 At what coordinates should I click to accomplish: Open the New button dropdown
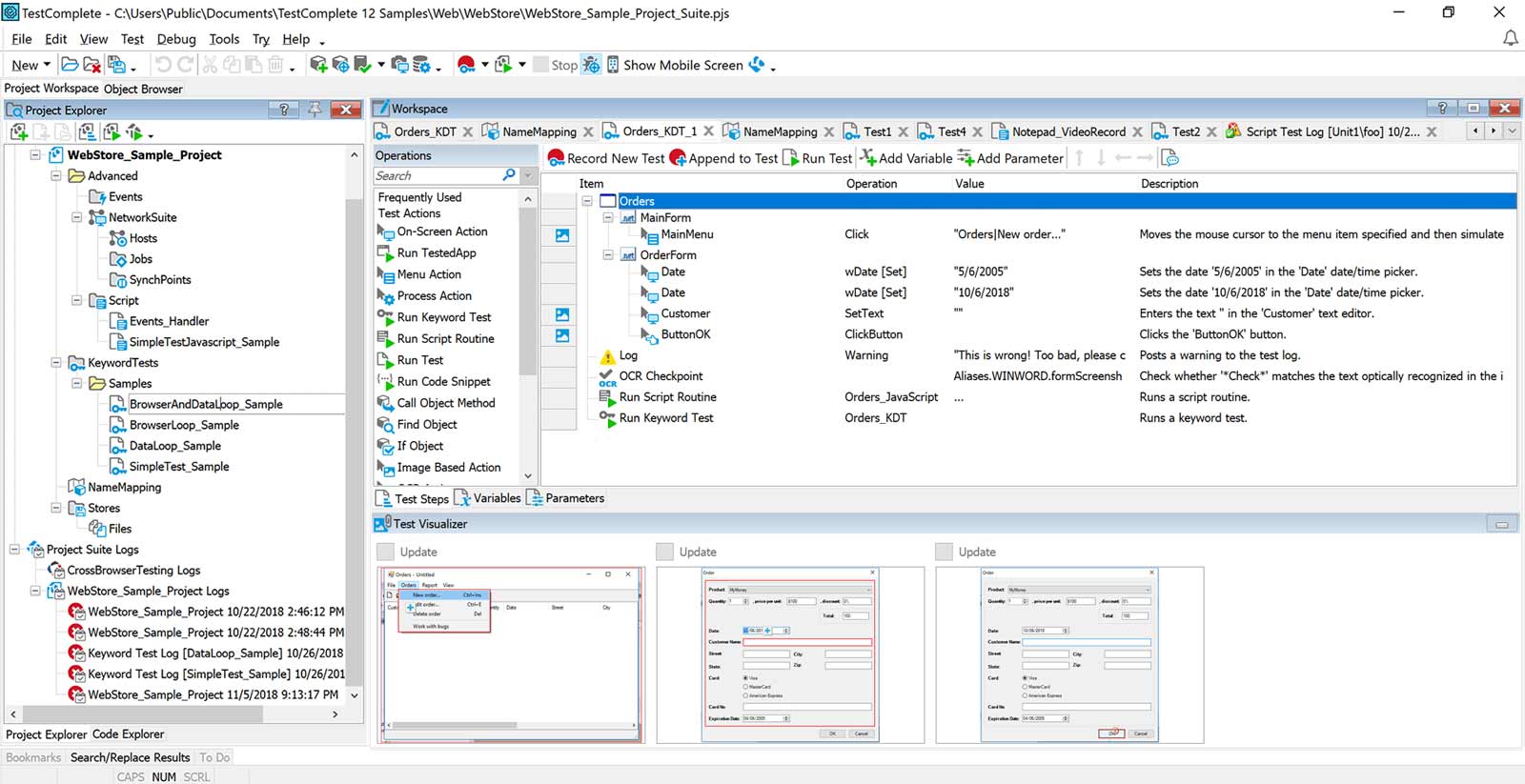[47, 65]
